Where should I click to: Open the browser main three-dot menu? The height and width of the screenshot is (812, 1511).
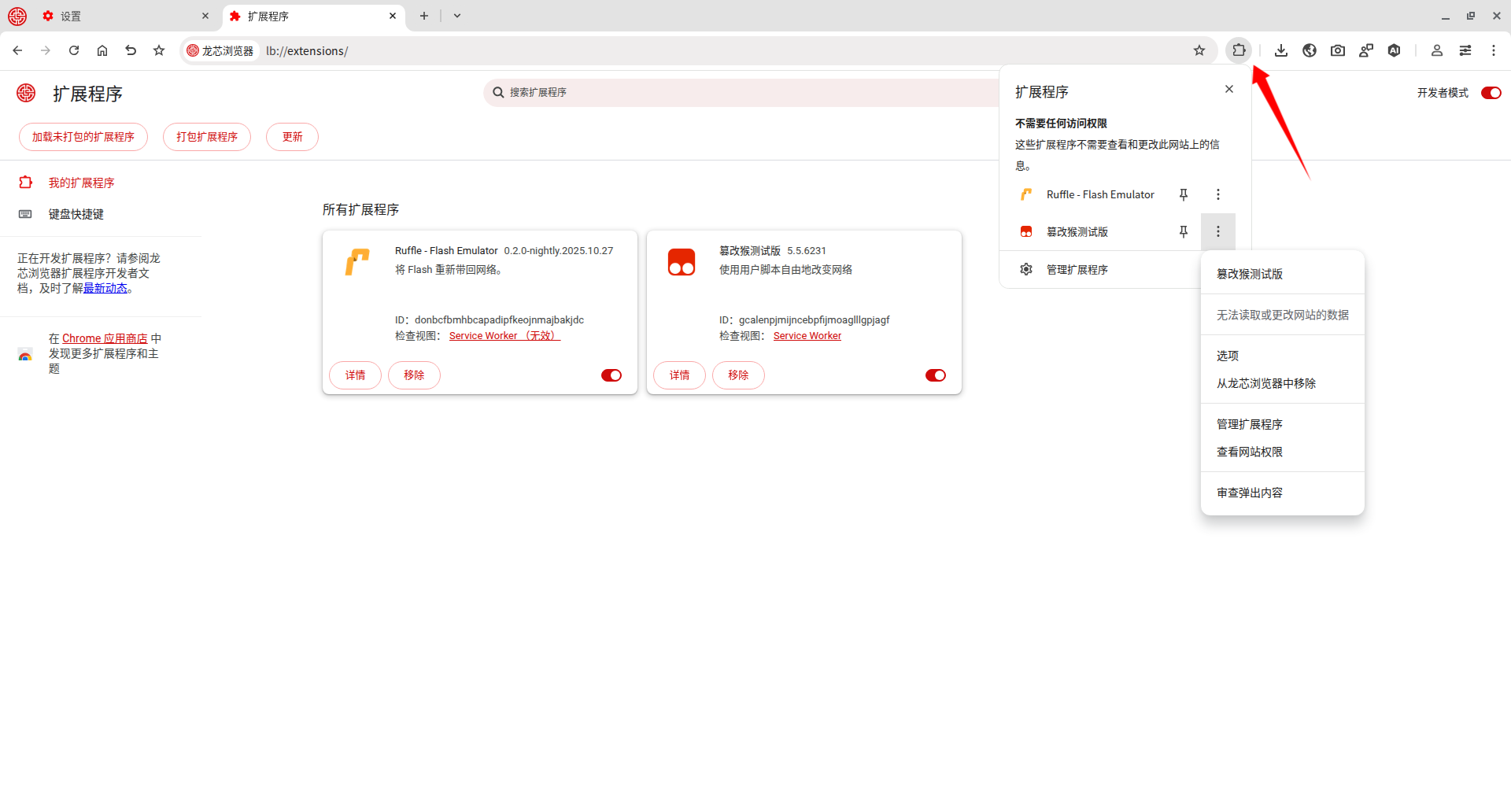tap(1493, 50)
